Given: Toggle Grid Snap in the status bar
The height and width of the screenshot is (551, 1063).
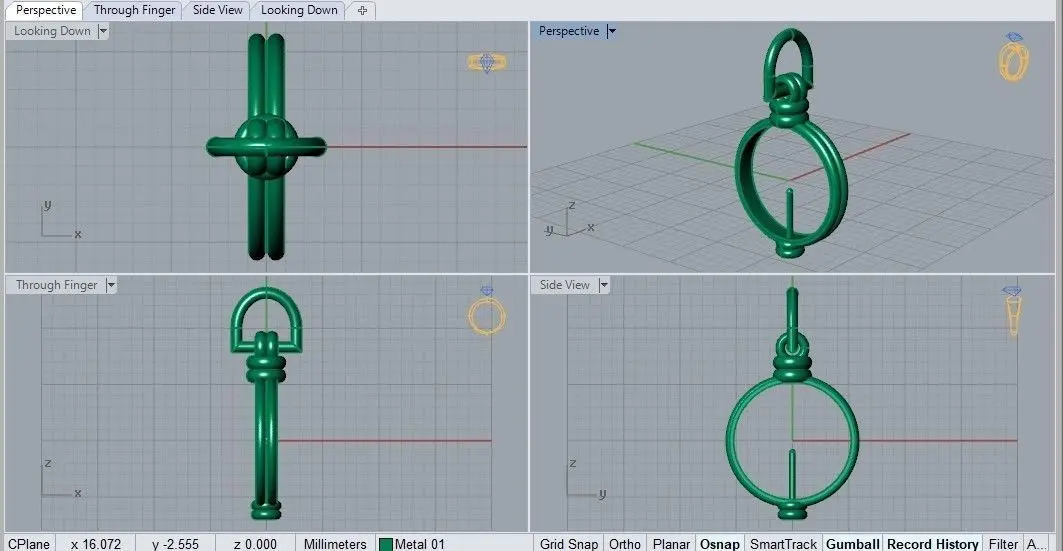Looking at the screenshot, I should point(569,544).
